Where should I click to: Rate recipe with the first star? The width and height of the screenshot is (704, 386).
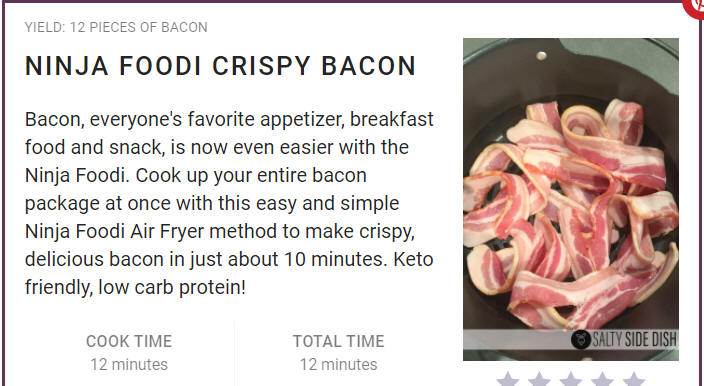point(508,379)
